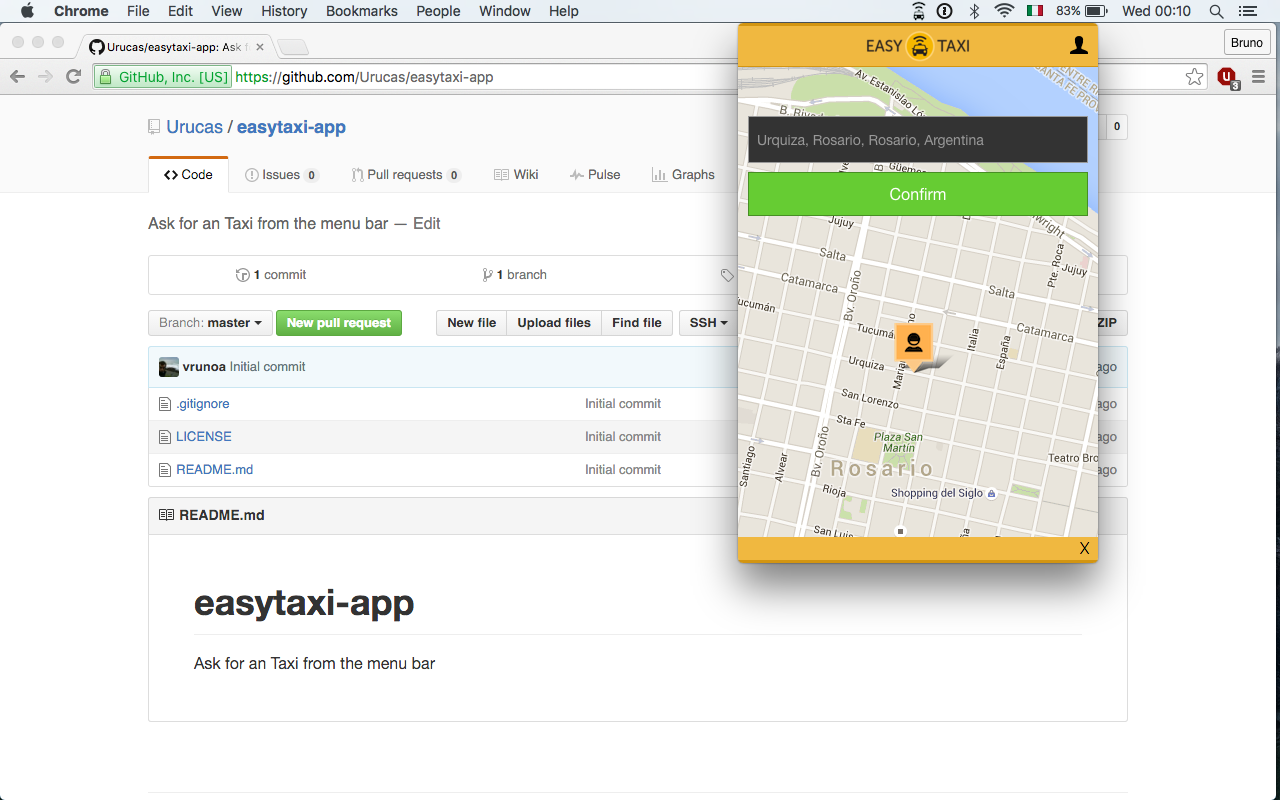Open the File menu
Screen dimensions: 1280x800
[x=138, y=11]
